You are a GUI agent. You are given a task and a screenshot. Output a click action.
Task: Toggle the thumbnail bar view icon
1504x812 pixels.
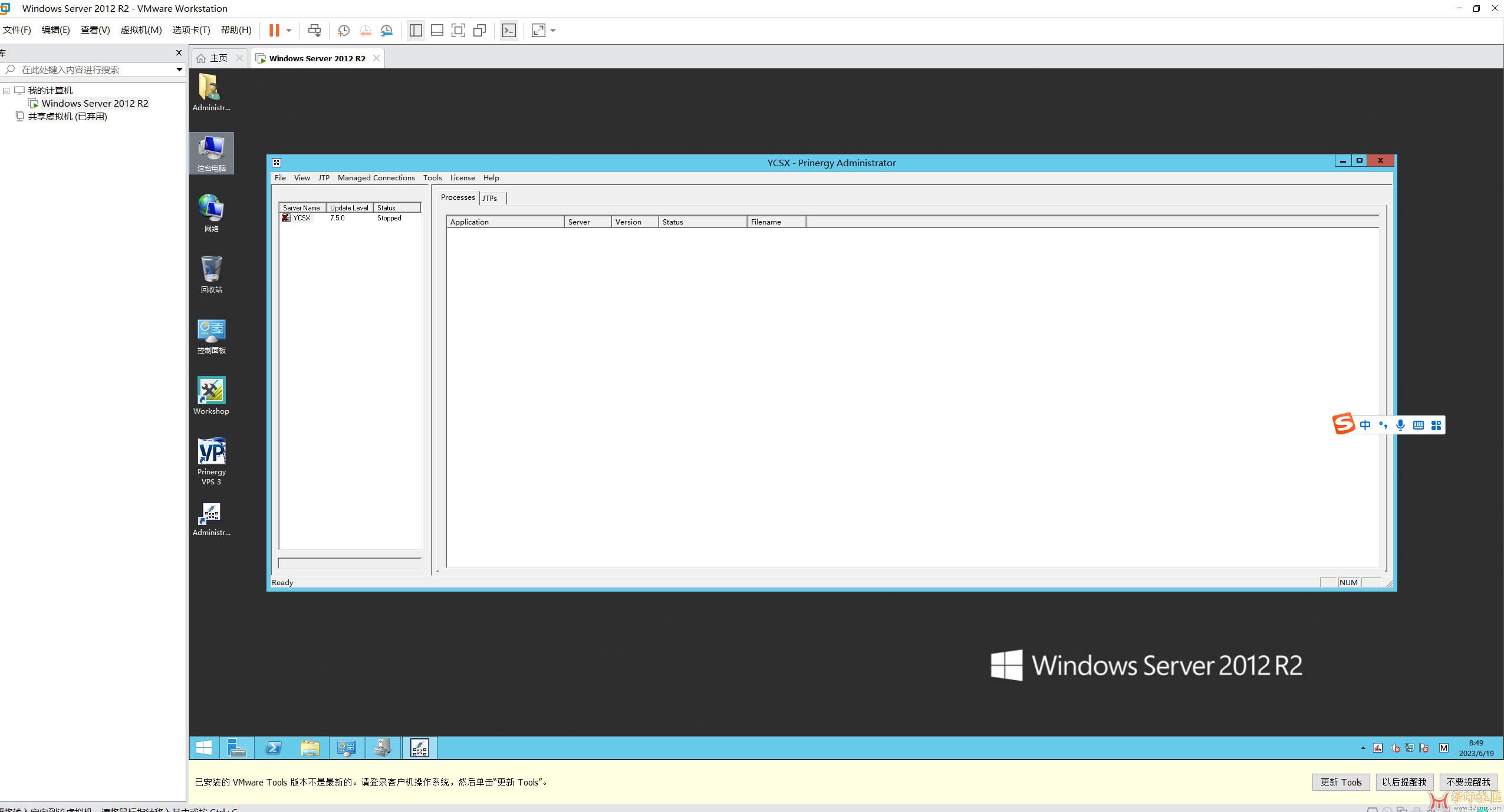437,30
